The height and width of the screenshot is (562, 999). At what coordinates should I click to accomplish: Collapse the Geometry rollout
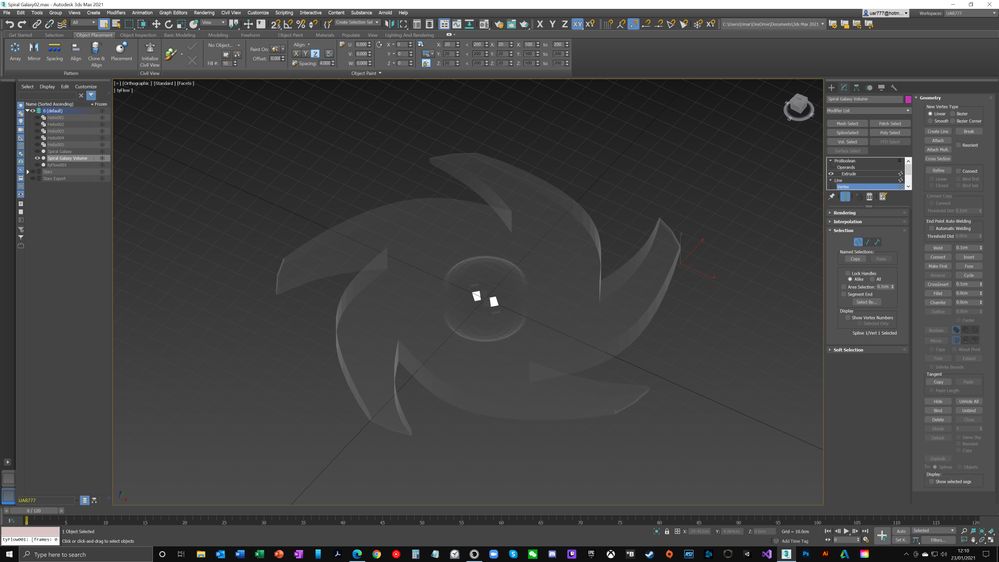[x=954, y=97]
